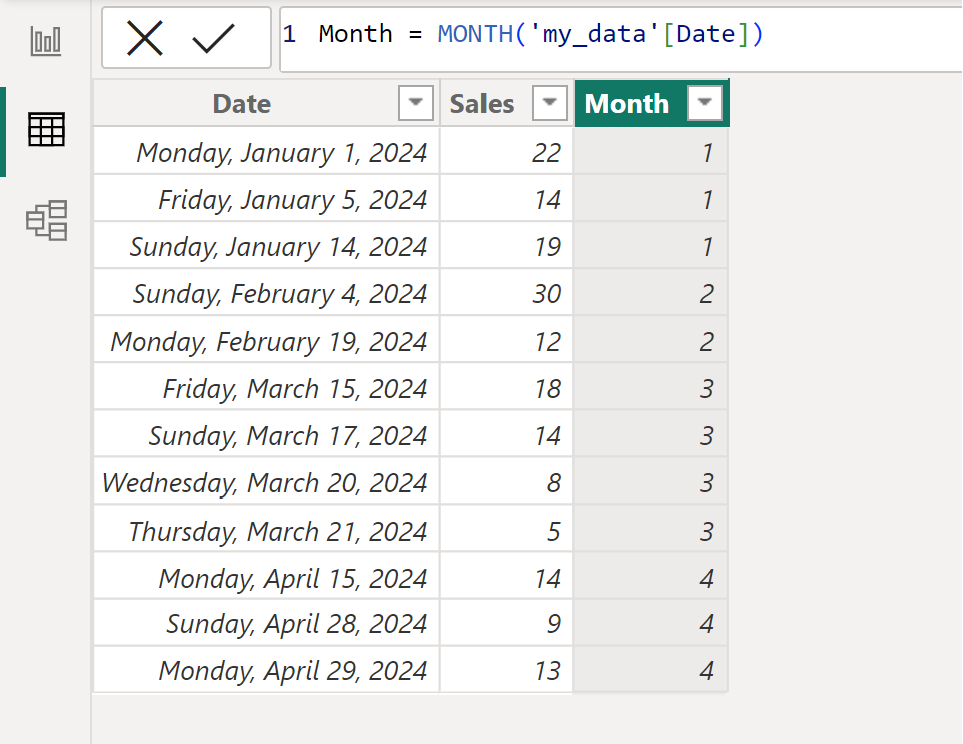Click the 'my_data' table reference in formula
This screenshot has width=963, height=744.
pyautogui.click(x=597, y=33)
